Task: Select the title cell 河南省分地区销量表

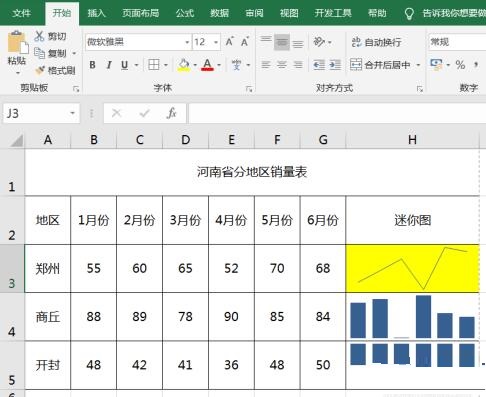Action: pyautogui.click(x=252, y=172)
